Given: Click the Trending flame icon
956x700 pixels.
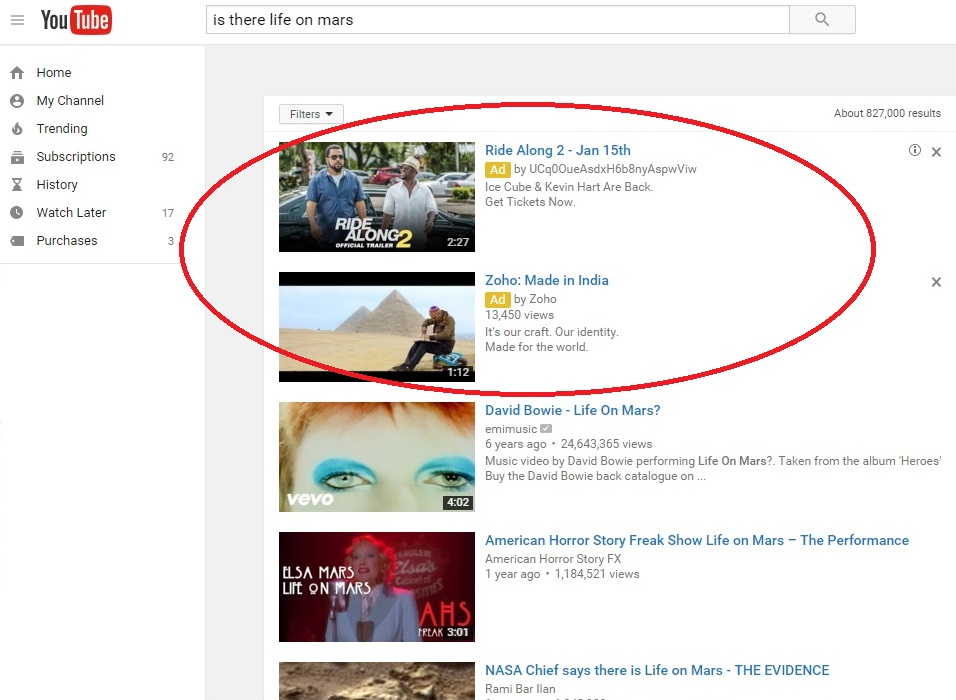Looking at the screenshot, I should point(17,129).
